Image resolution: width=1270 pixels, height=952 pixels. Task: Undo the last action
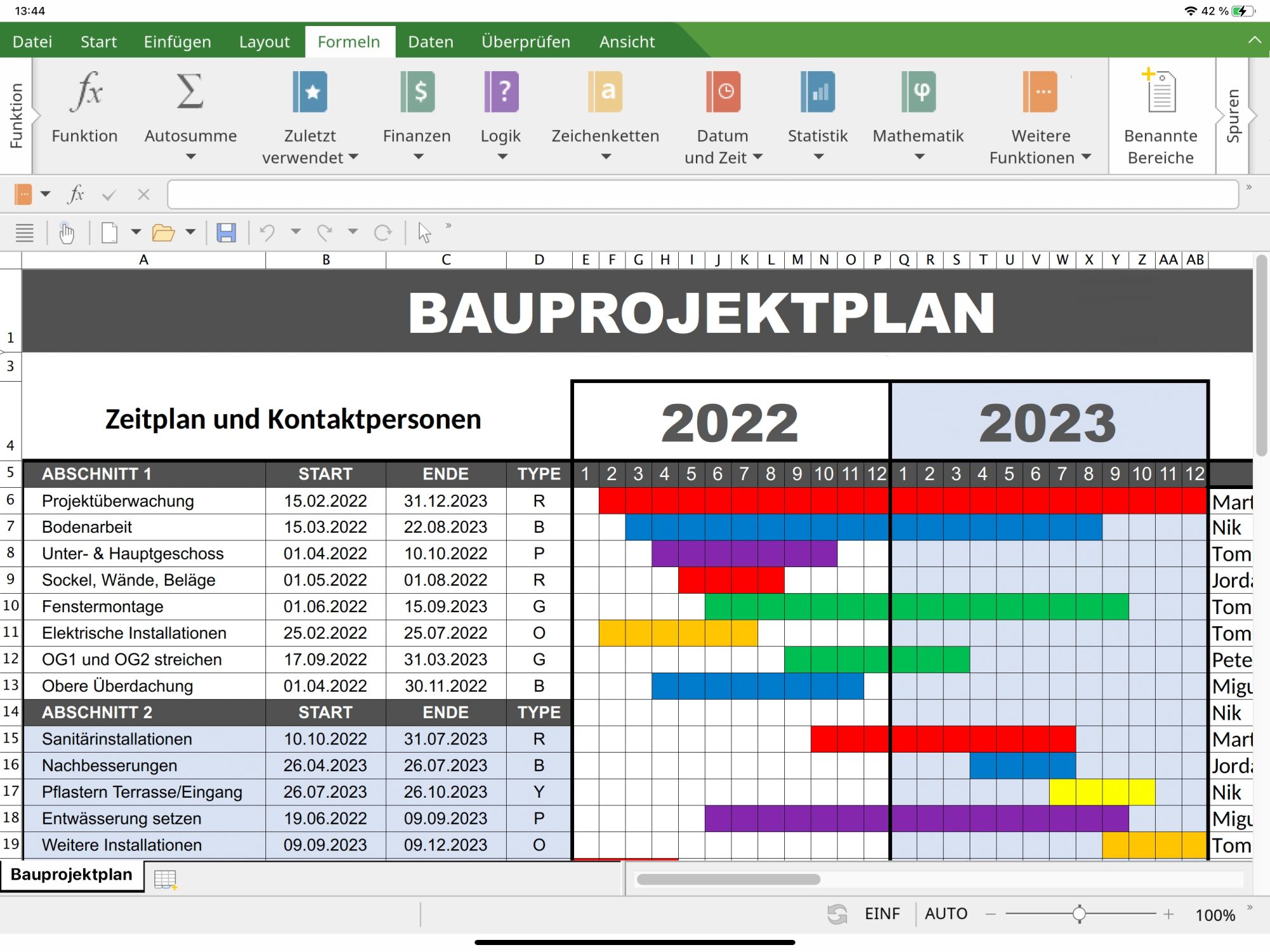tap(267, 233)
